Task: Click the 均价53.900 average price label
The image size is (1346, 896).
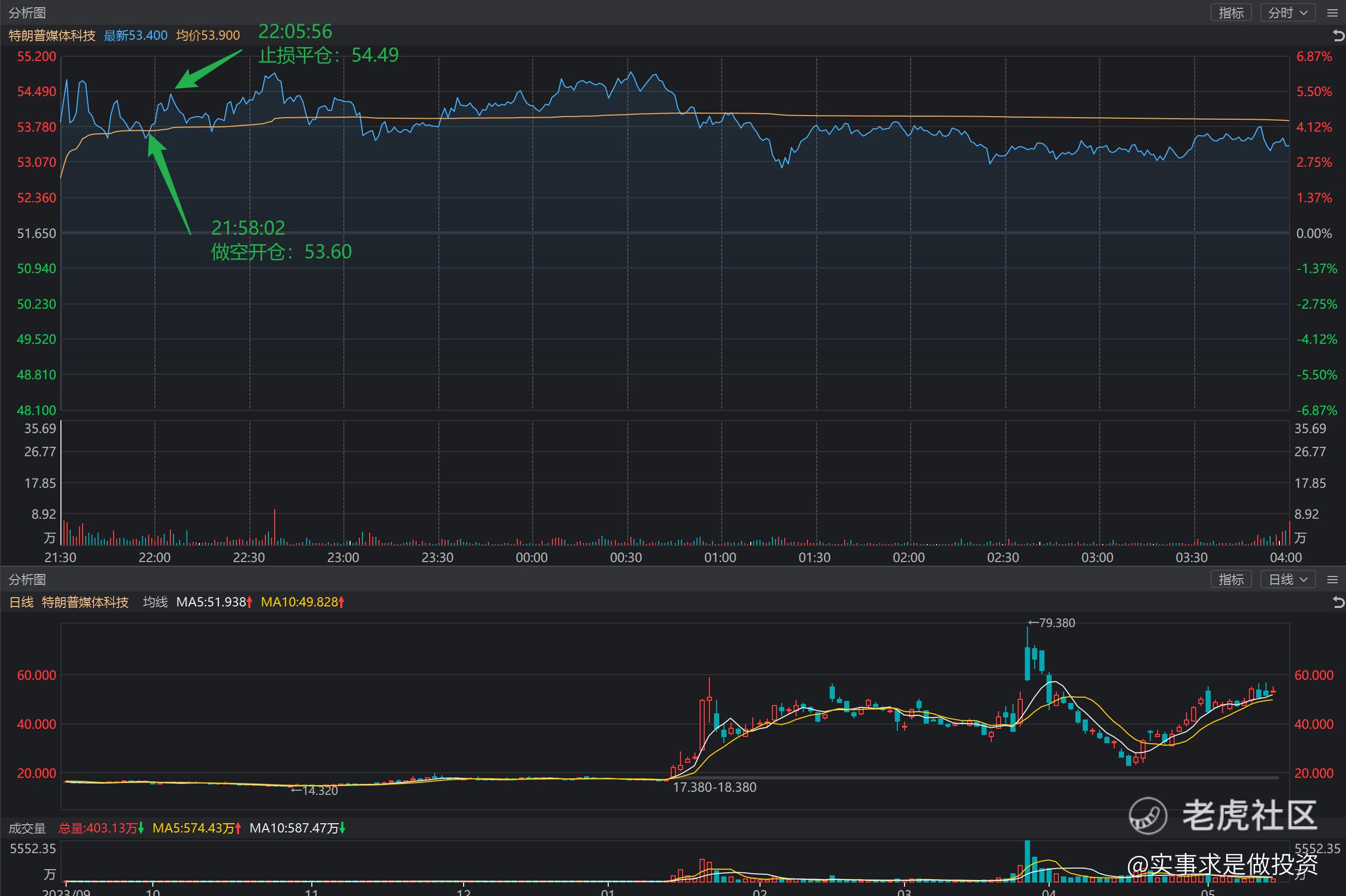Action: [x=208, y=36]
